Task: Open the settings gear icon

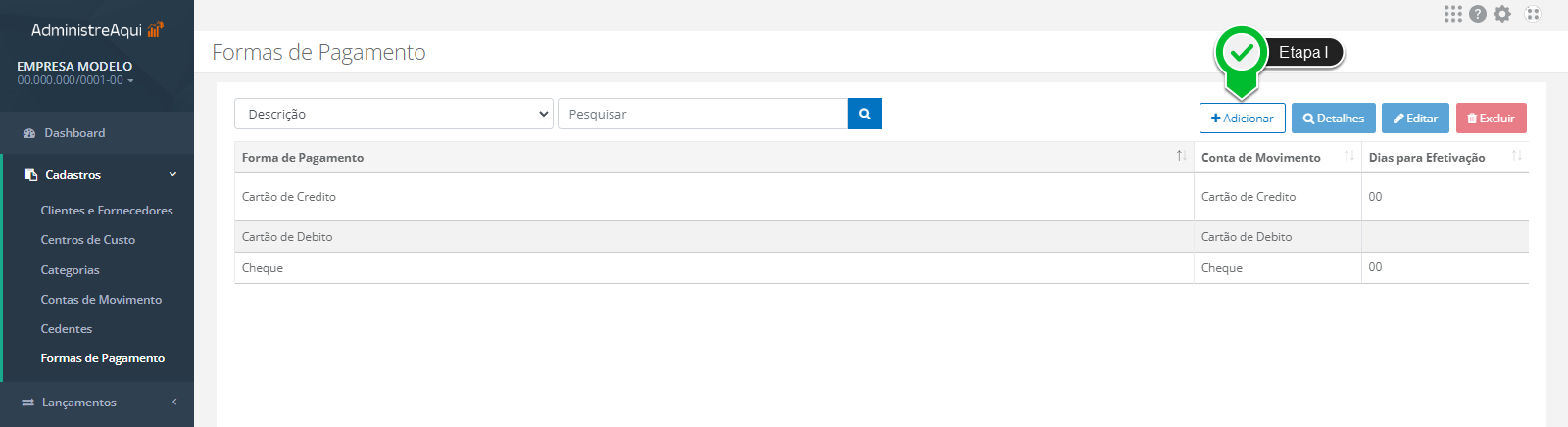Action: pos(1502,14)
